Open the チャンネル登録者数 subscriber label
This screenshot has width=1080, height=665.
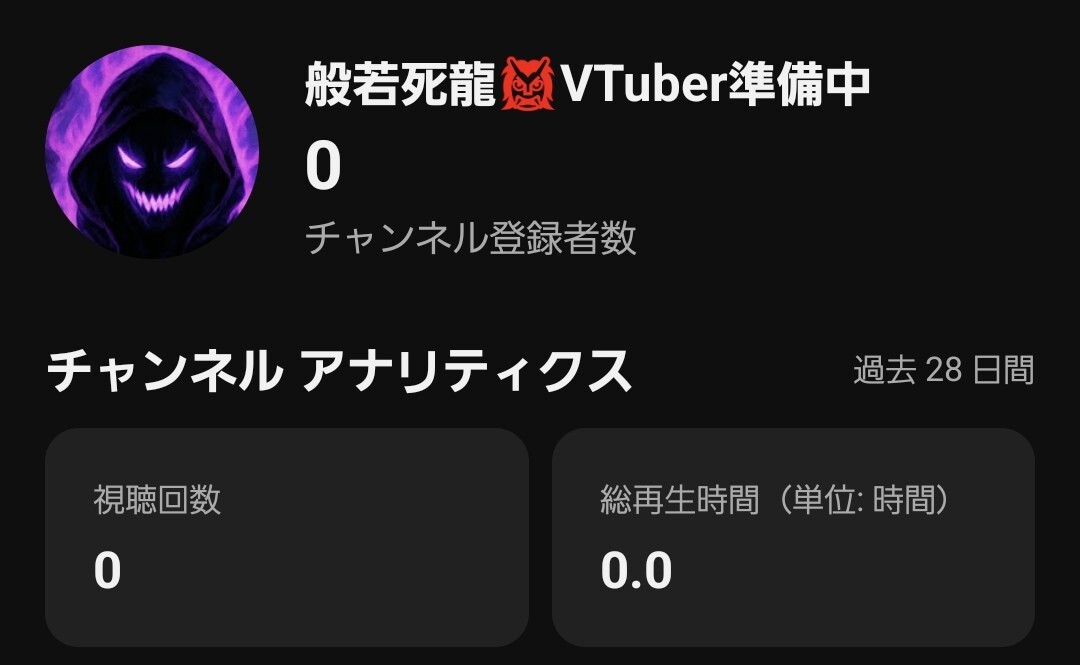pos(470,238)
